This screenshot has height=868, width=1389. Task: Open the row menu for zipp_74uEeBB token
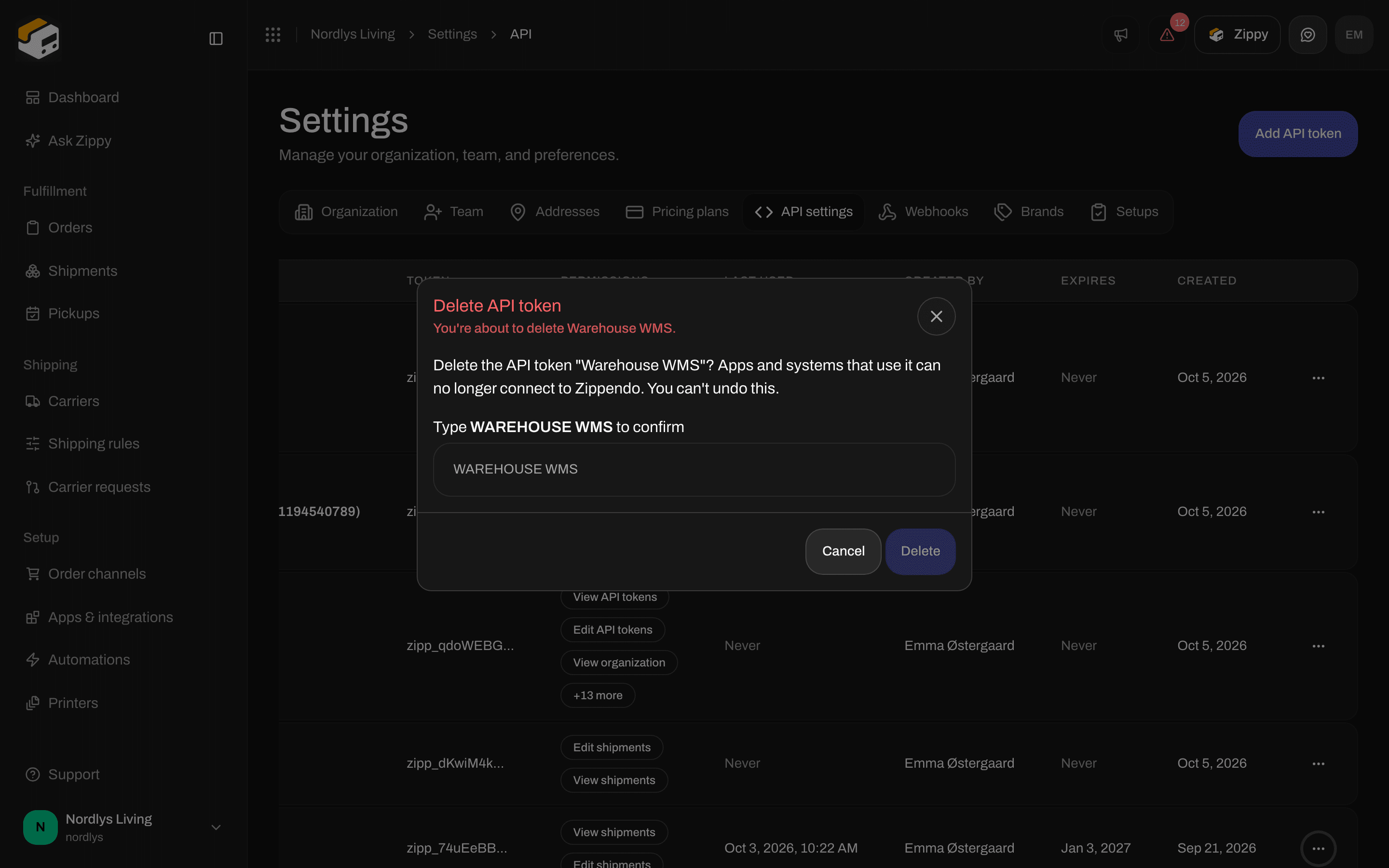tap(1319, 849)
